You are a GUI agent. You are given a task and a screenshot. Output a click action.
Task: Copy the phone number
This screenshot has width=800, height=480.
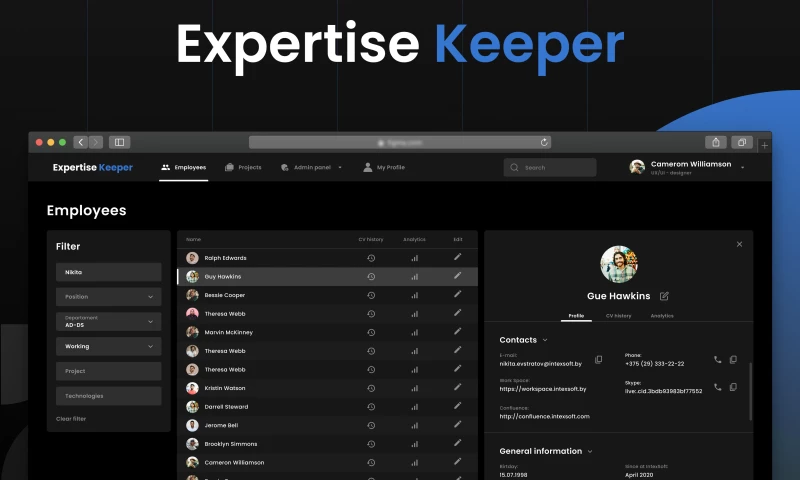click(733, 360)
